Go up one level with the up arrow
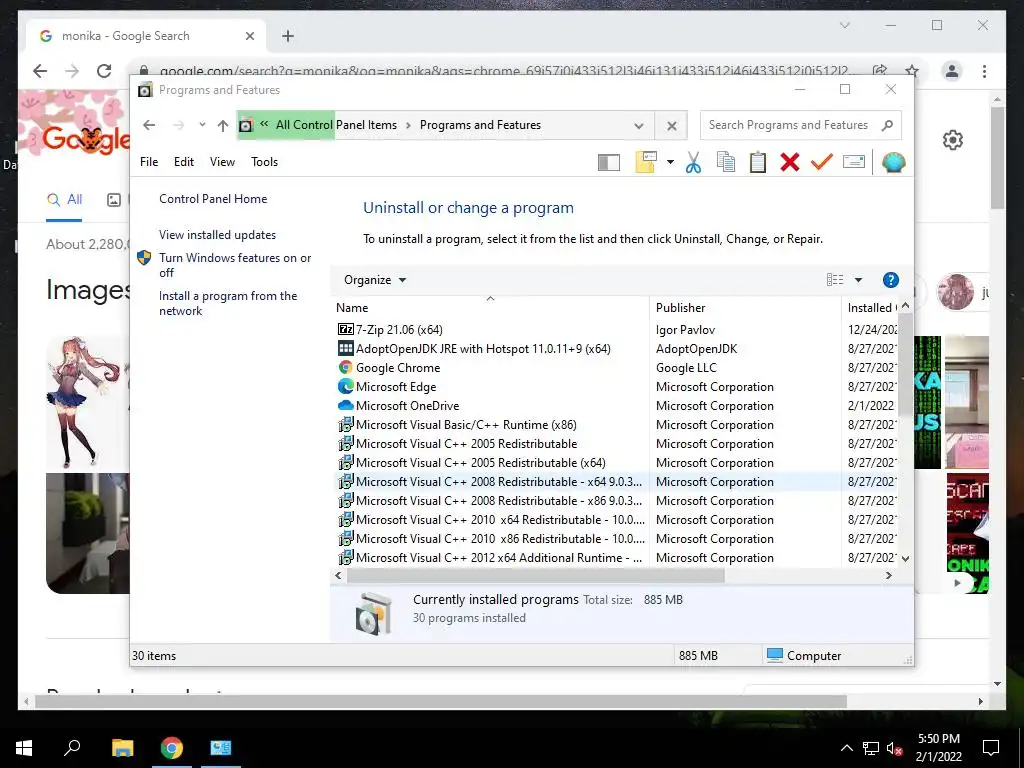The height and width of the screenshot is (768, 1024). click(x=223, y=125)
